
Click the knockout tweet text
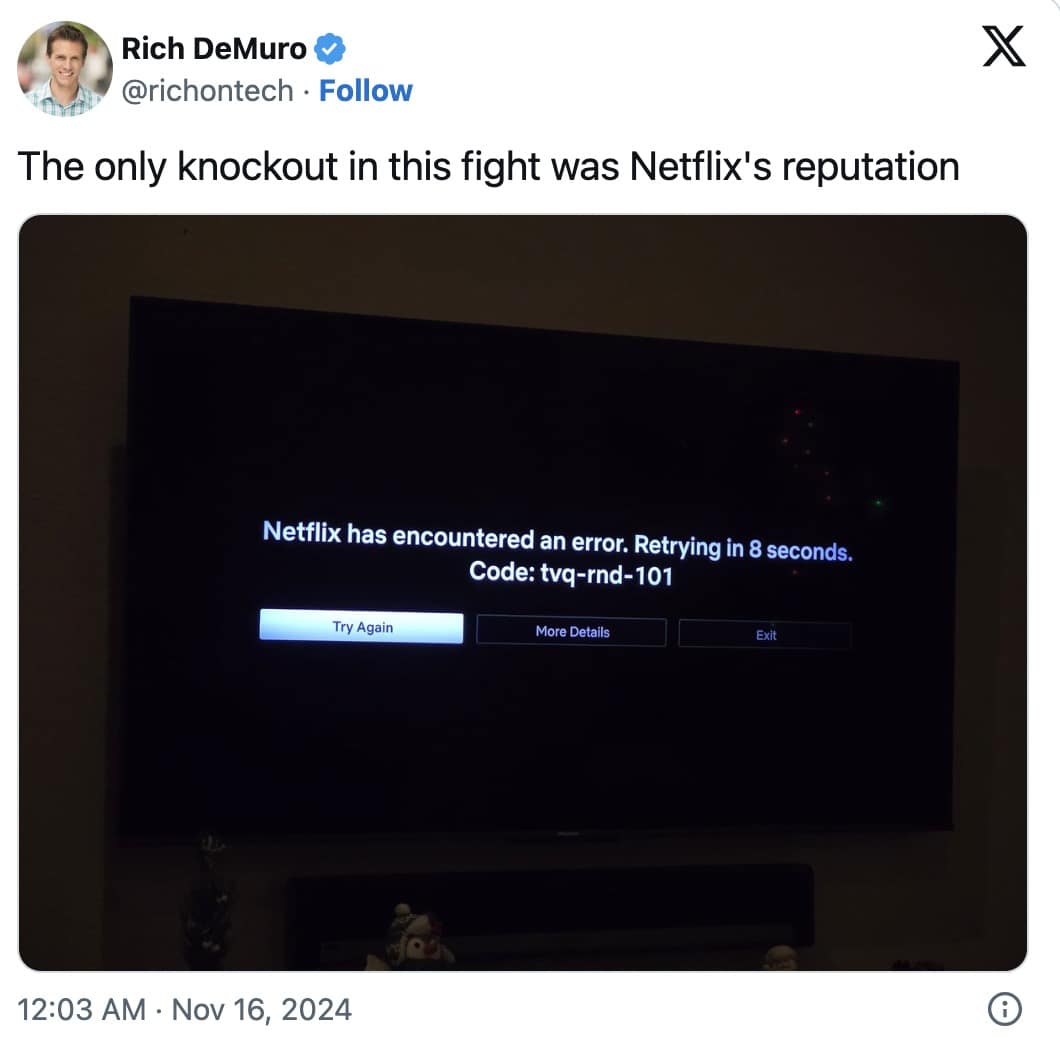tap(488, 166)
